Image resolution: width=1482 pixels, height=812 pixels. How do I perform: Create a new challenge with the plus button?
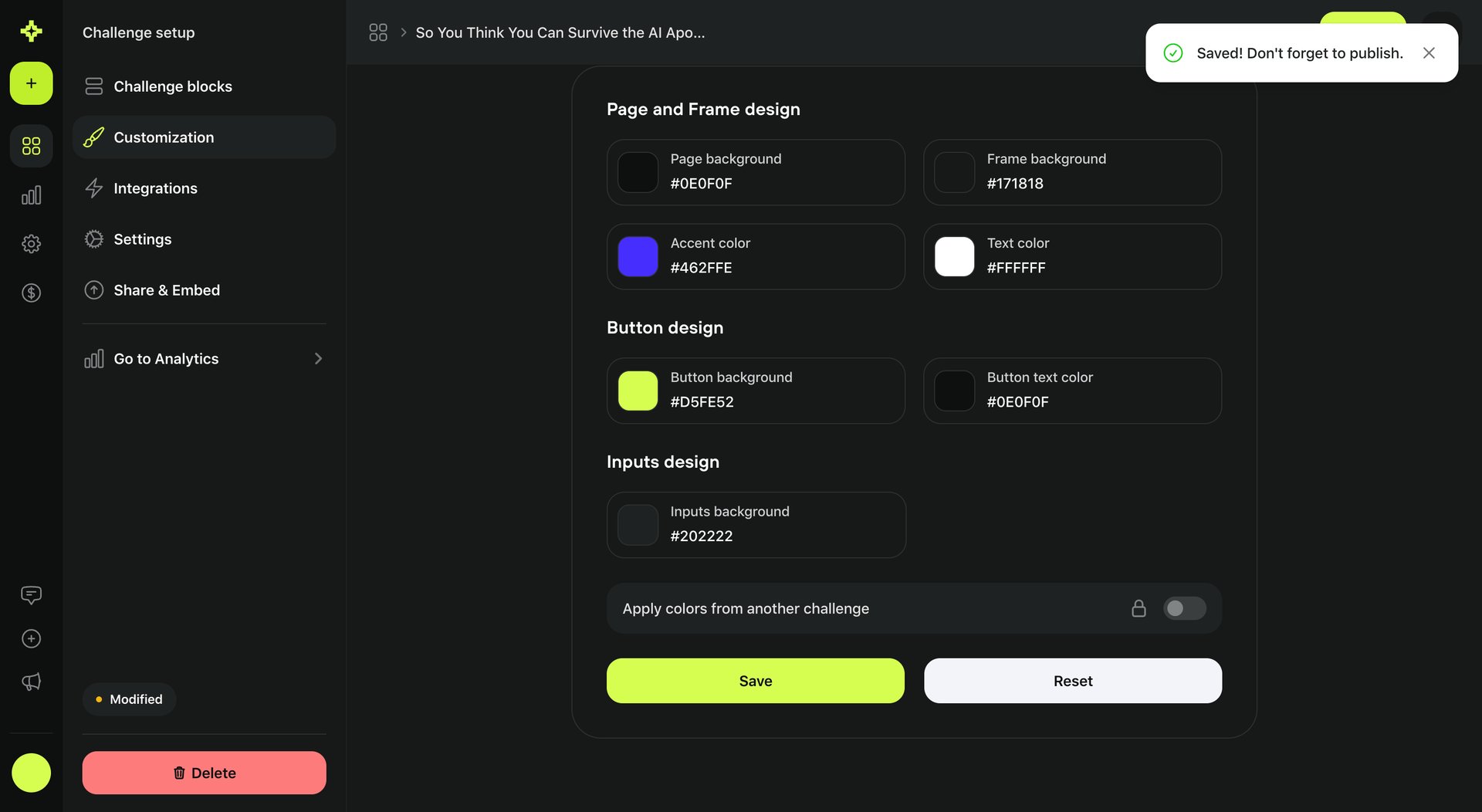click(x=31, y=83)
